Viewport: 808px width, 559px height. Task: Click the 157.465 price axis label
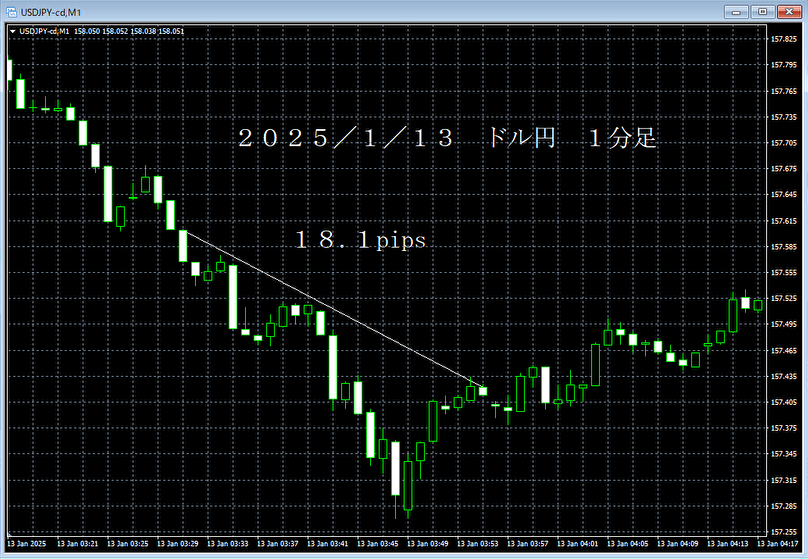tap(783, 350)
